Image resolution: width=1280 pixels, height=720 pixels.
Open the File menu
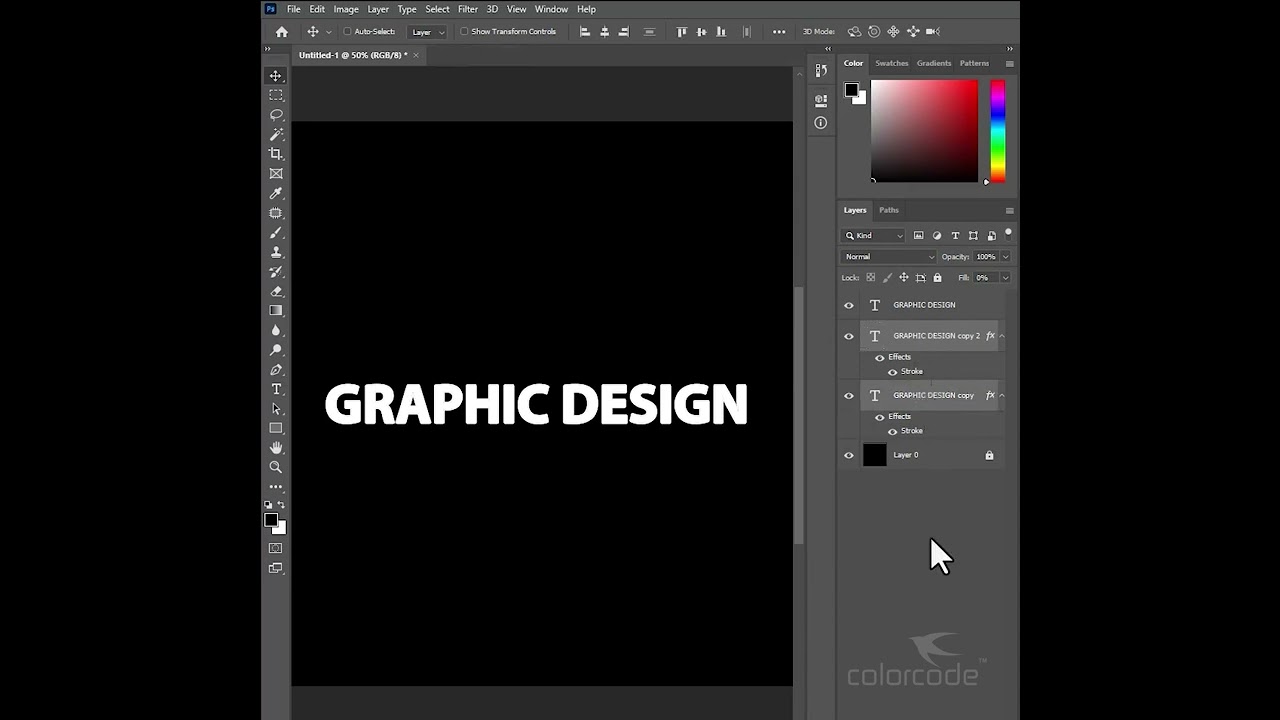click(294, 9)
